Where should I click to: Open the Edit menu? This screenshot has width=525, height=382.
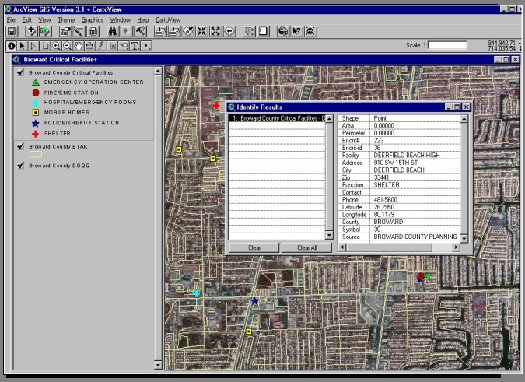tap(27, 20)
